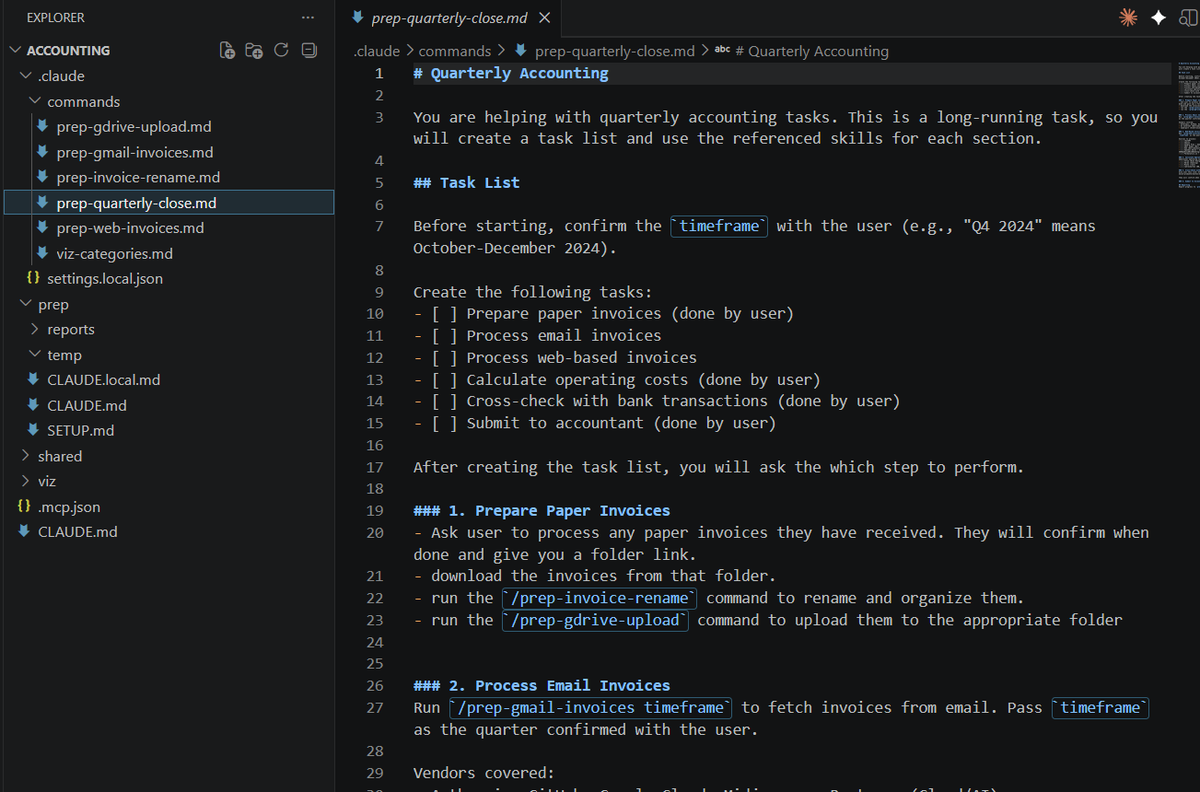
Task: Open settings.local.json file
Action: [x=105, y=279]
